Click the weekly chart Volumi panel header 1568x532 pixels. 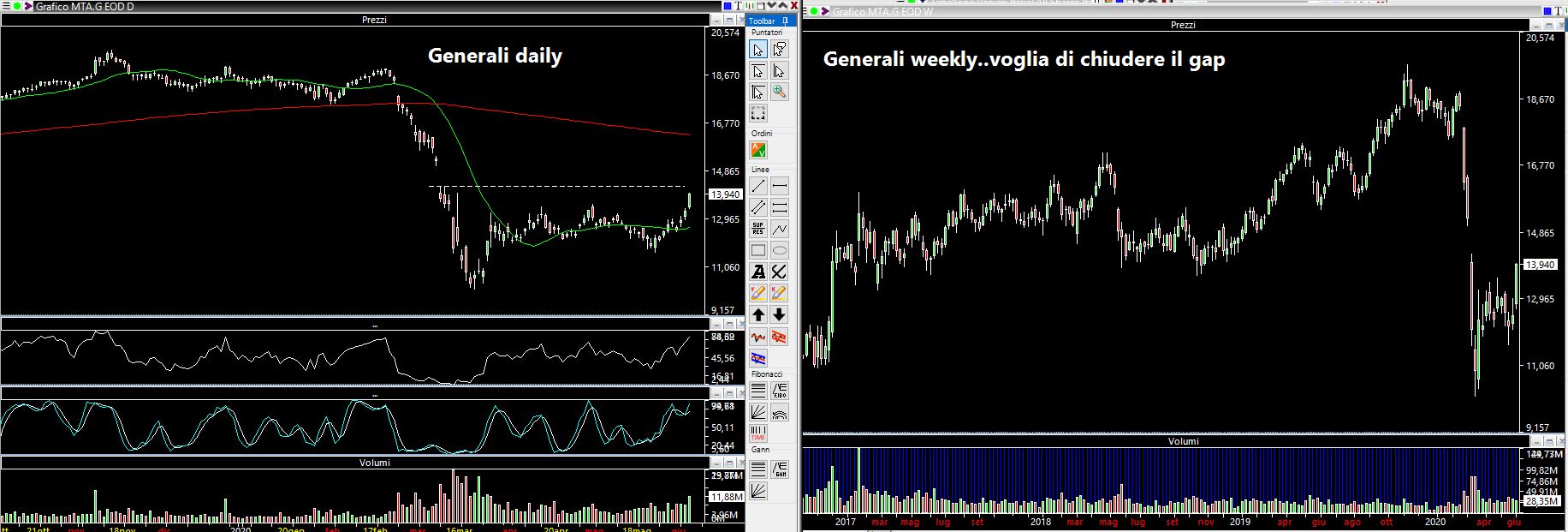pos(1182,441)
